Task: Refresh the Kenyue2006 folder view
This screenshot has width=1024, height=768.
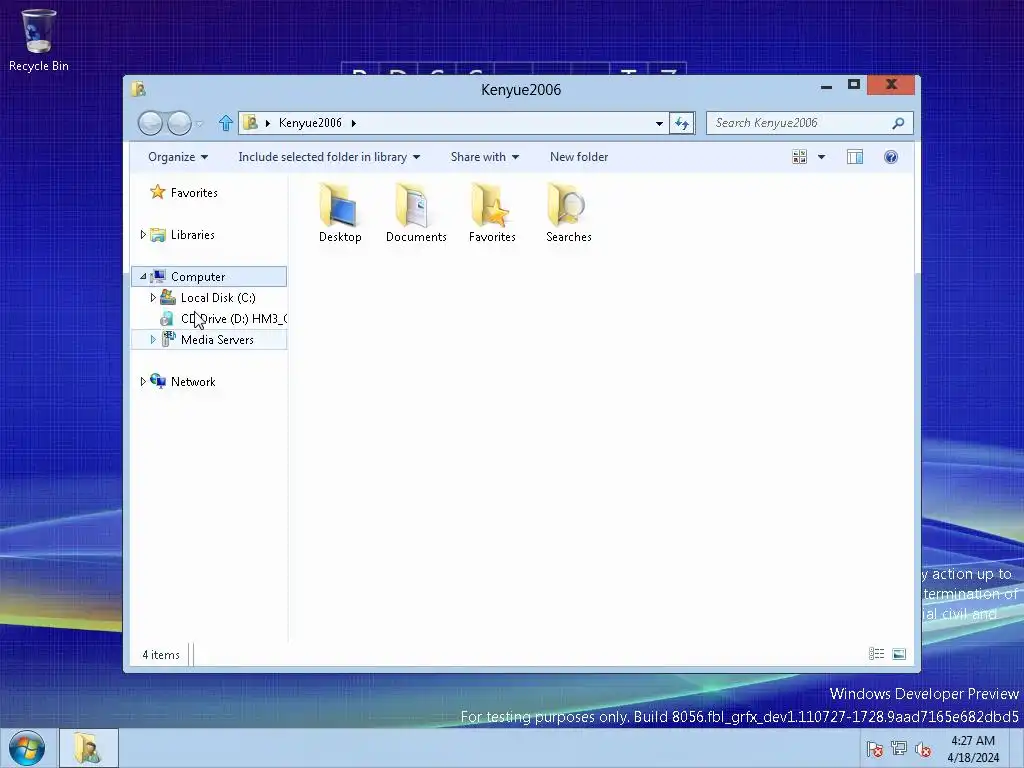Action: (682, 123)
